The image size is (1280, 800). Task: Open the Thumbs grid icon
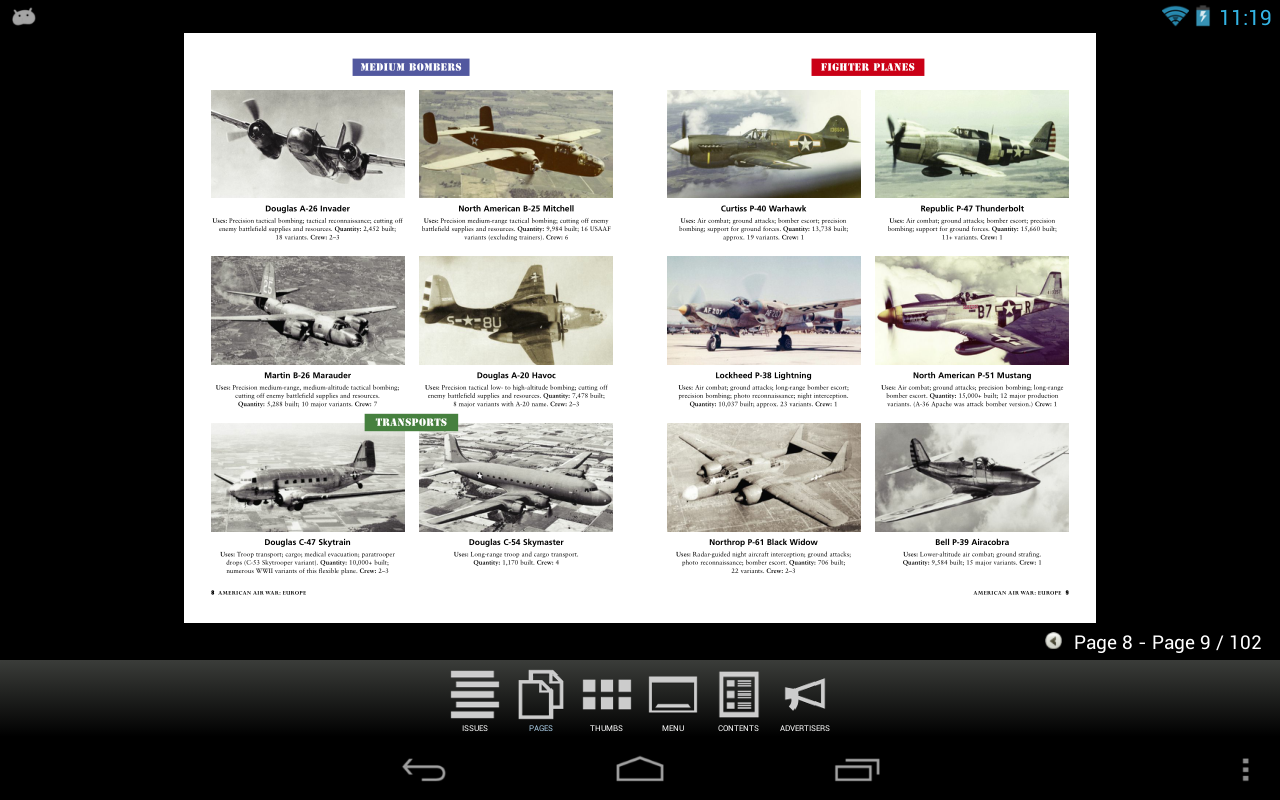[606, 702]
